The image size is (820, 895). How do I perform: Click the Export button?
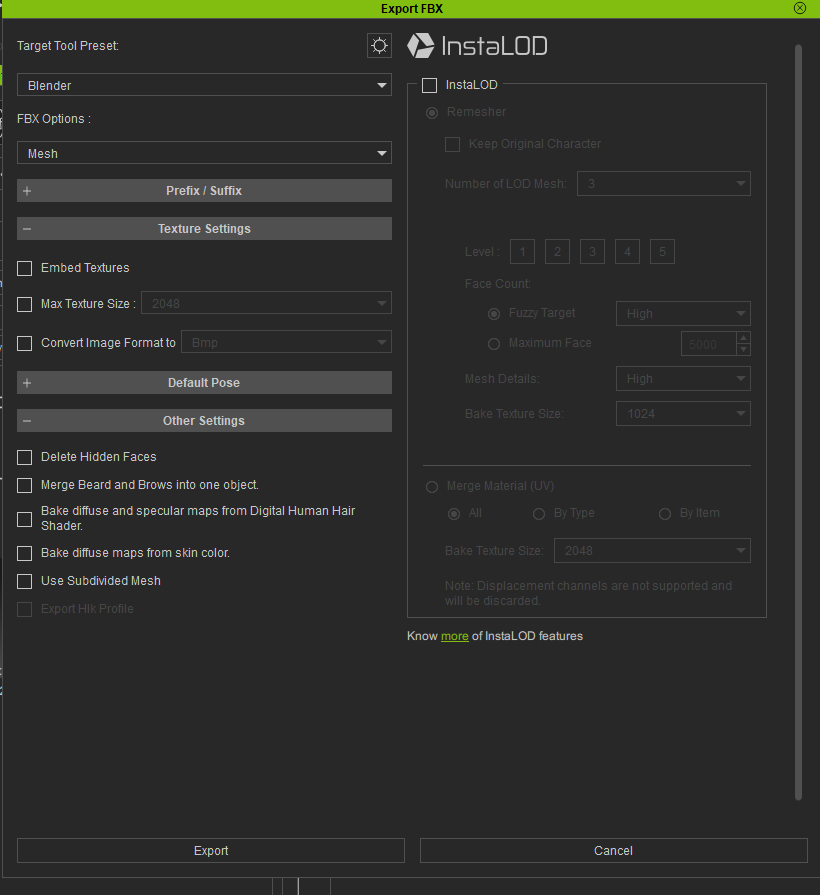[x=211, y=850]
